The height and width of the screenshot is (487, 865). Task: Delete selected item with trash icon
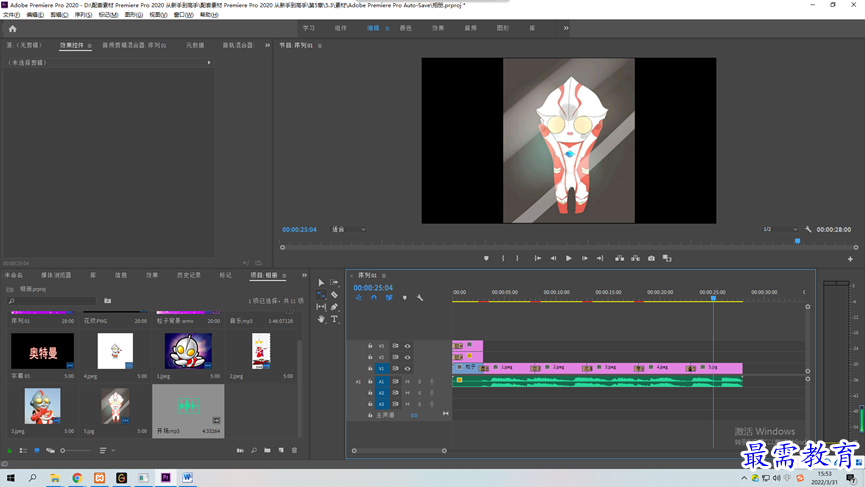(x=295, y=451)
